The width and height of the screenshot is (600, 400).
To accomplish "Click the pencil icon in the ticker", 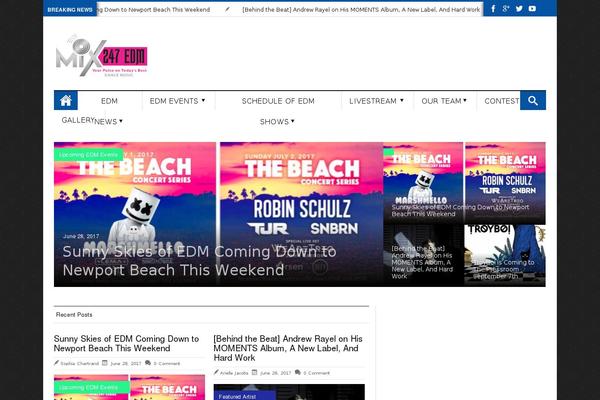I will coord(227,9).
